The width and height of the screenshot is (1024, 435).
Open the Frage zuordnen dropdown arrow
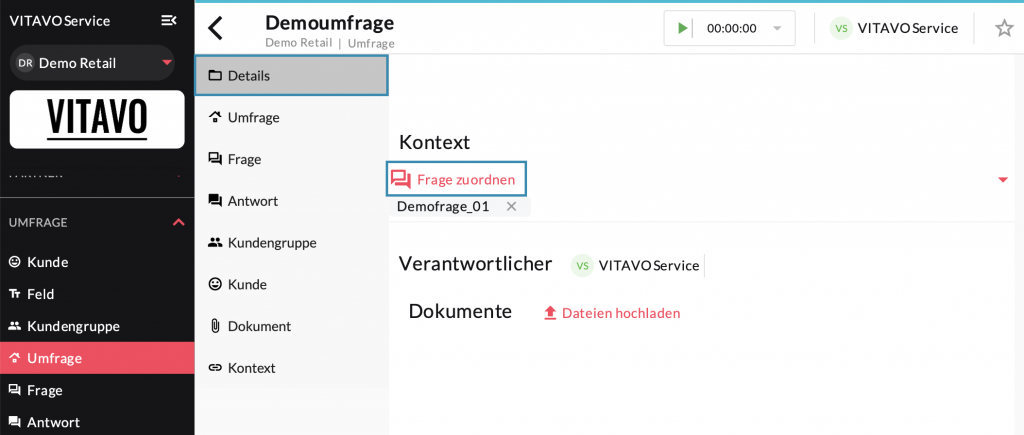(1002, 180)
